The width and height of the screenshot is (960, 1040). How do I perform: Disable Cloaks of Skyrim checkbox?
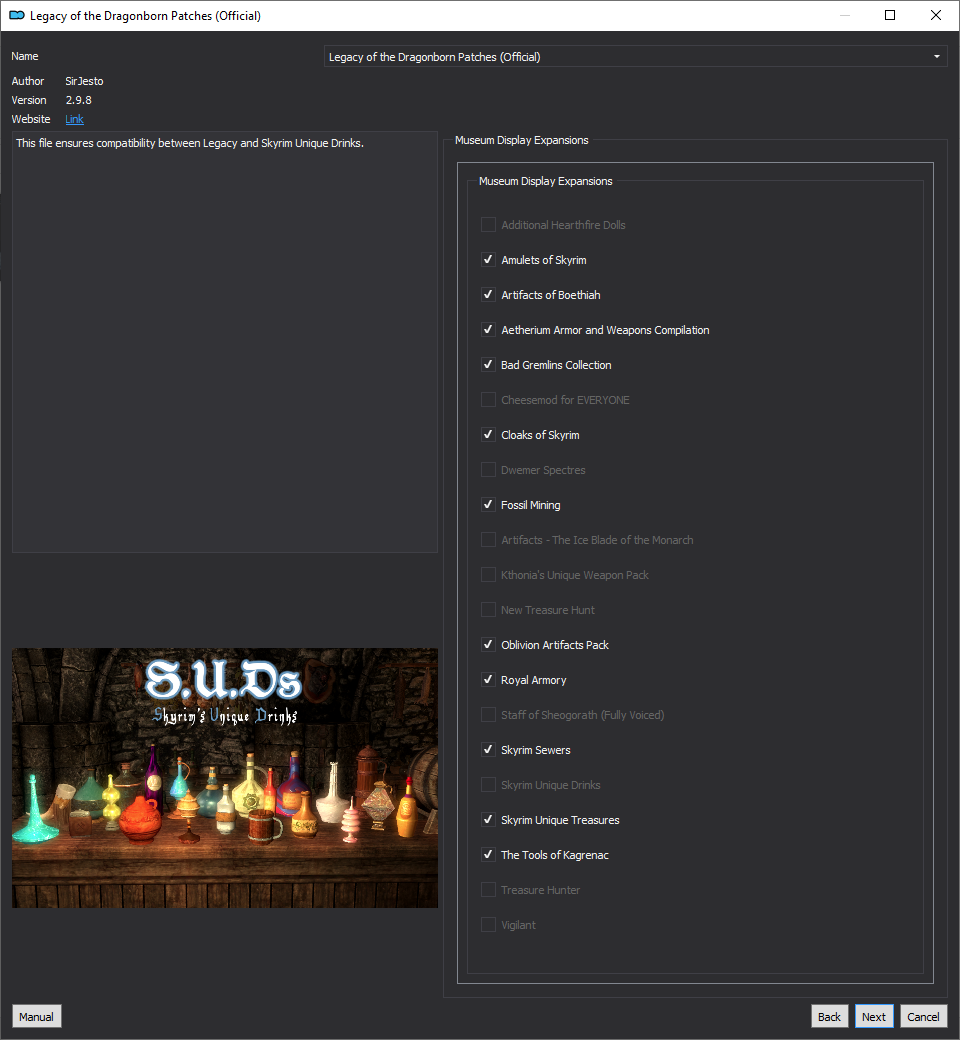(x=488, y=435)
